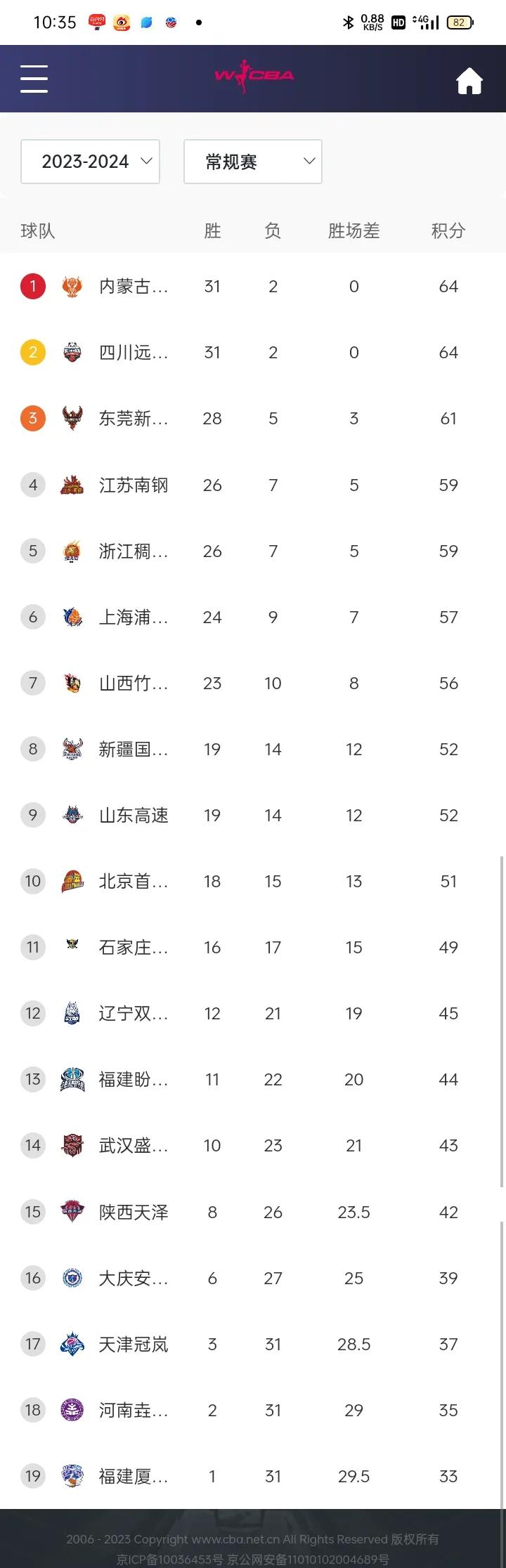Click the 福建厦 team logo in row 19
506x1568 pixels.
tap(72, 1476)
